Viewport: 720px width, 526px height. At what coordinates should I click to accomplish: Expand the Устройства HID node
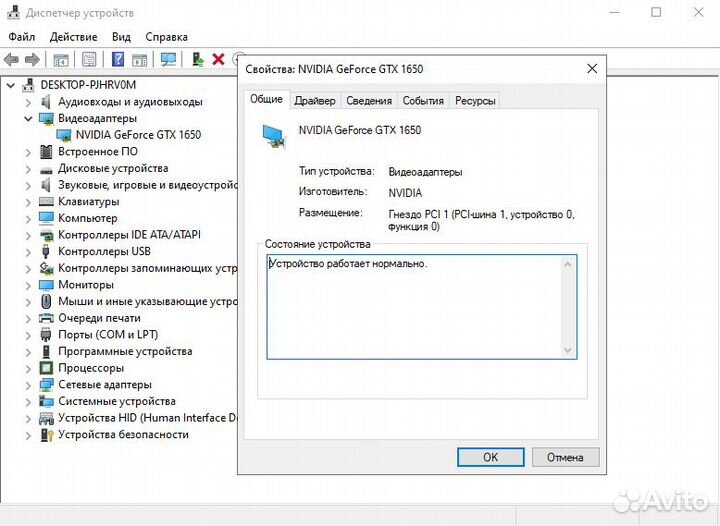tap(28, 419)
